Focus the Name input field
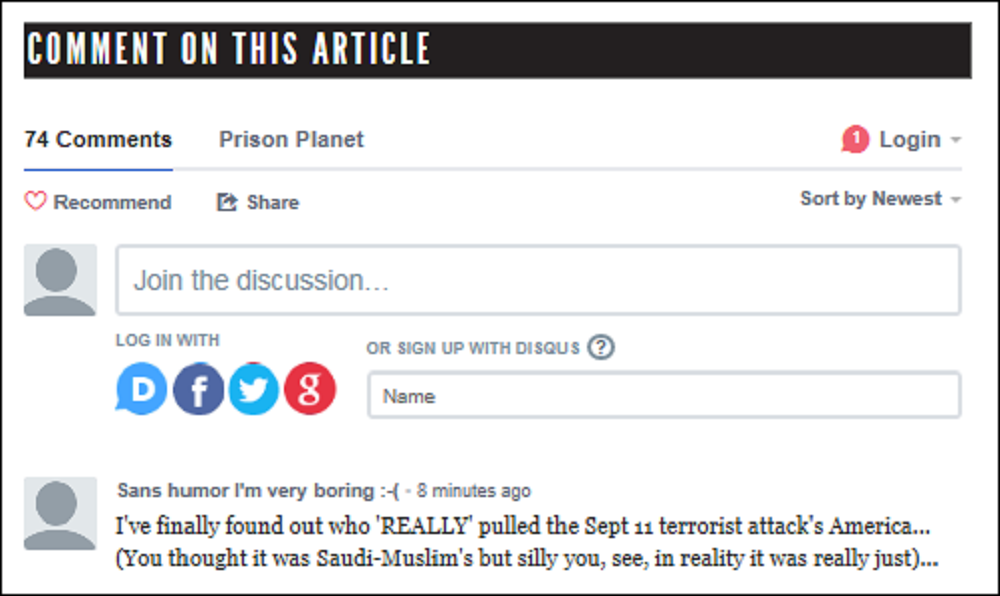The height and width of the screenshot is (596, 1000). coord(664,396)
